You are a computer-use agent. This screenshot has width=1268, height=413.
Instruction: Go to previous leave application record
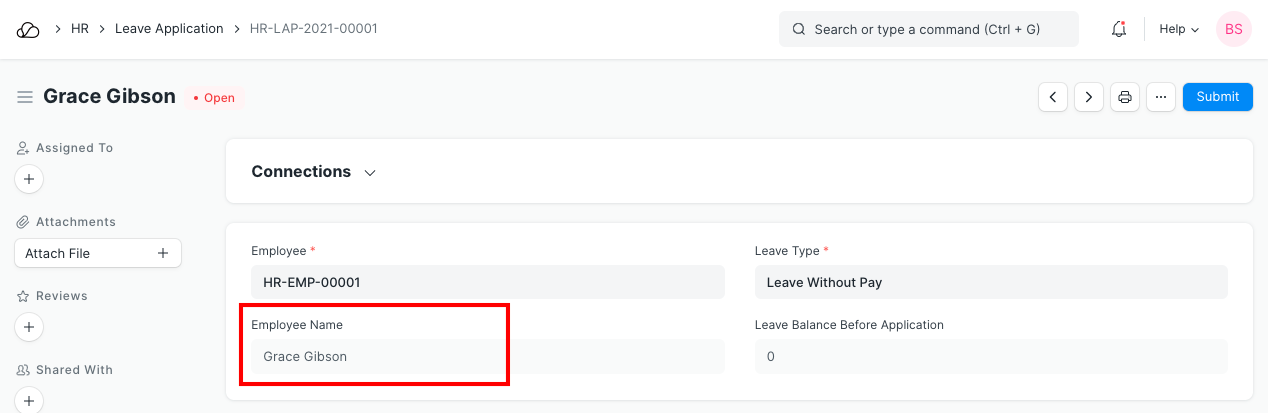pyautogui.click(x=1053, y=97)
